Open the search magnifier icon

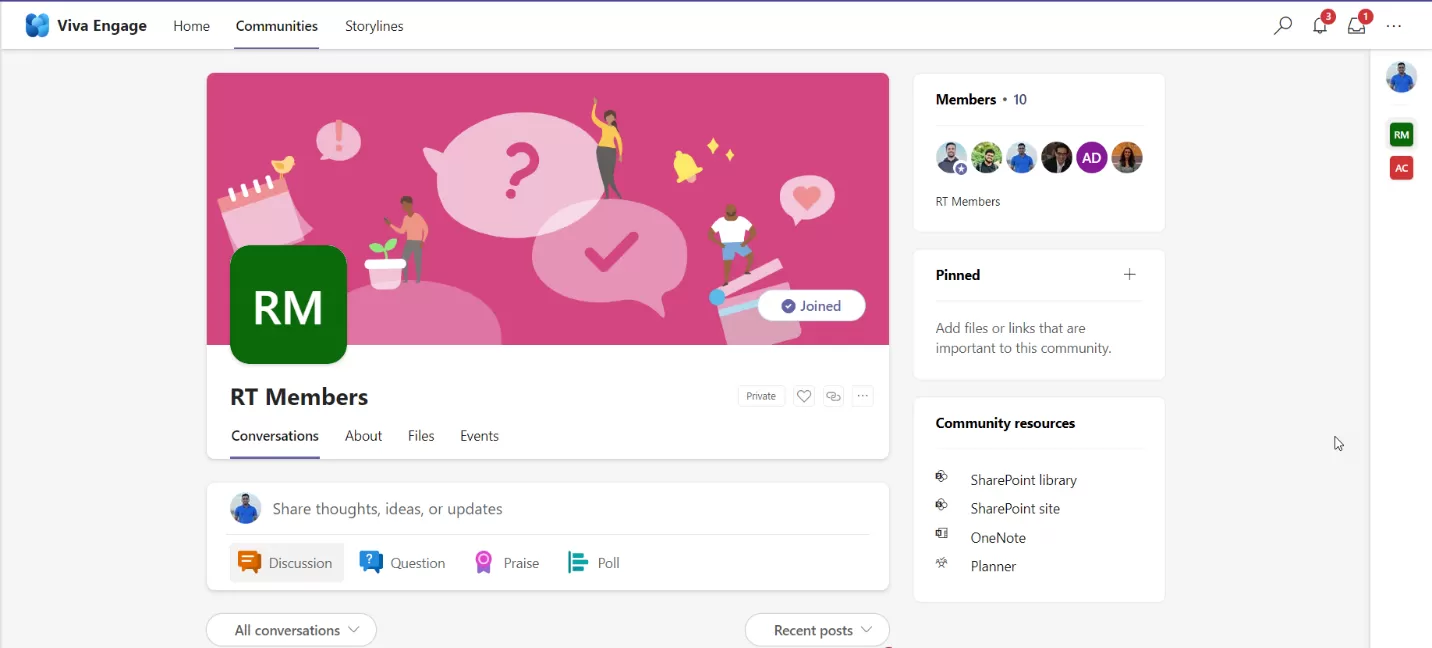[1283, 26]
